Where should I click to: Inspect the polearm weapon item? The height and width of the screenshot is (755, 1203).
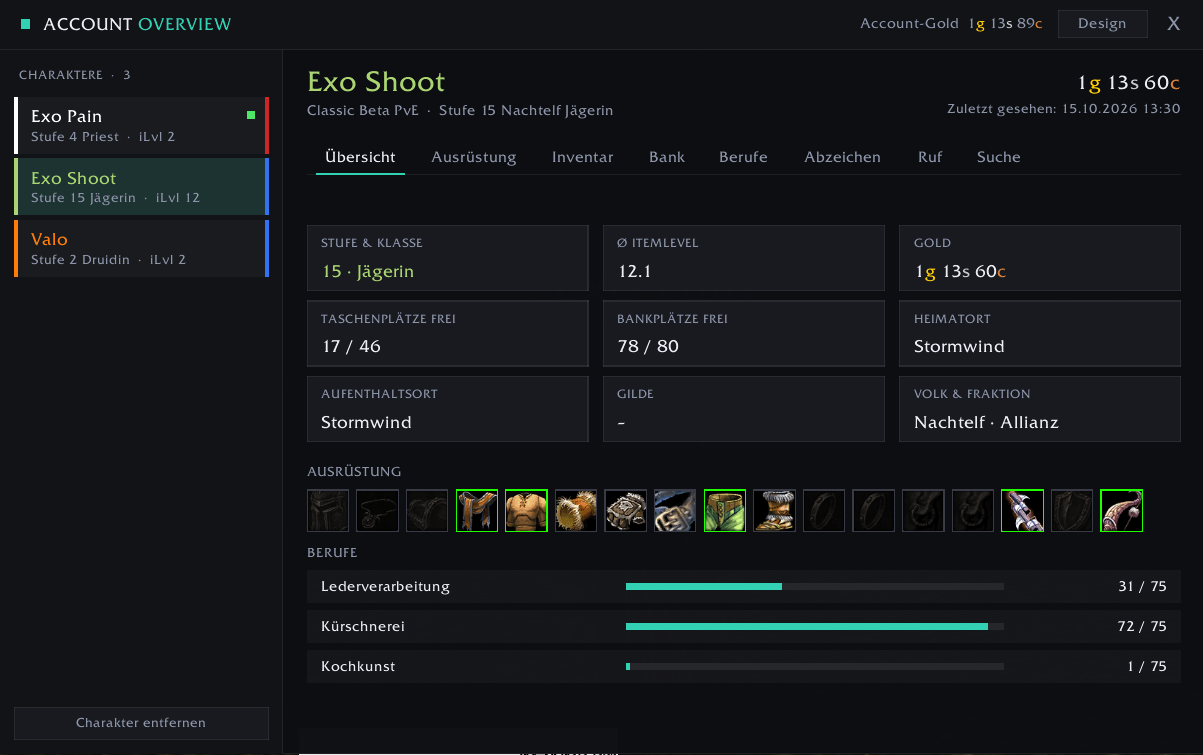[x=1022, y=510]
